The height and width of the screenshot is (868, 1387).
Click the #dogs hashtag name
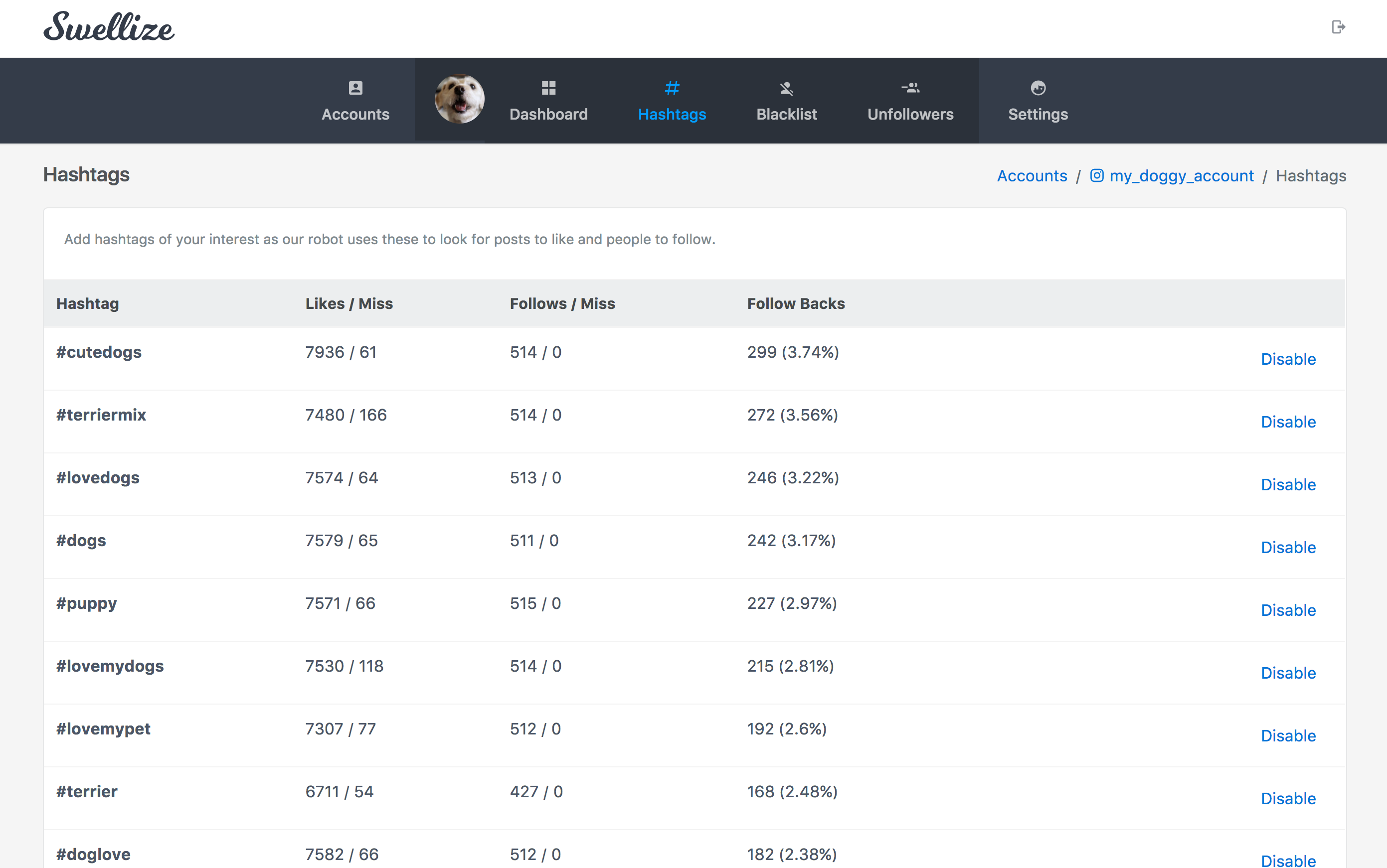pos(81,541)
